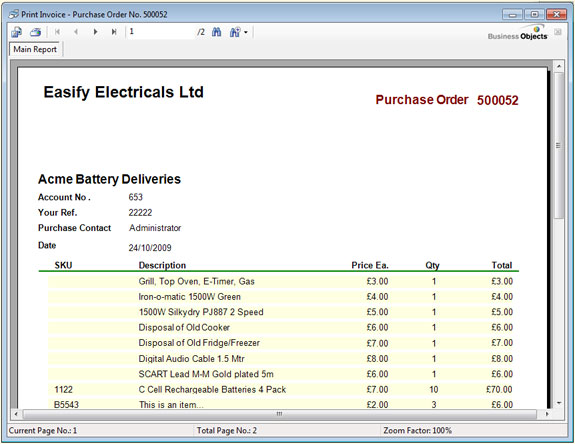Viewport: 575px width, 444px height.
Task: Go to the first page
Action: (57, 32)
